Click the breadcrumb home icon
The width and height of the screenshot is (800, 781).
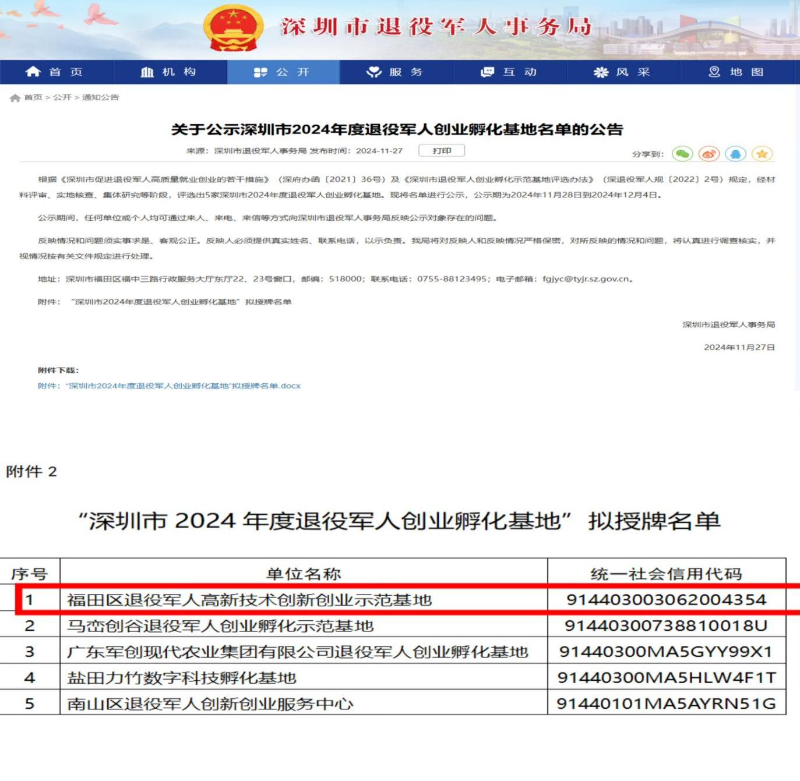[x=15, y=97]
